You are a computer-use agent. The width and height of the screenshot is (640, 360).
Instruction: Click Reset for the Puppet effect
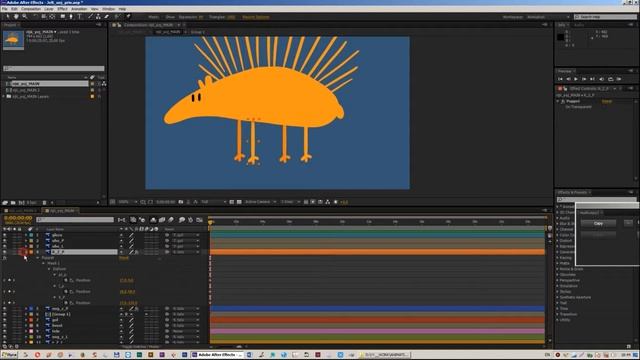(x=607, y=101)
